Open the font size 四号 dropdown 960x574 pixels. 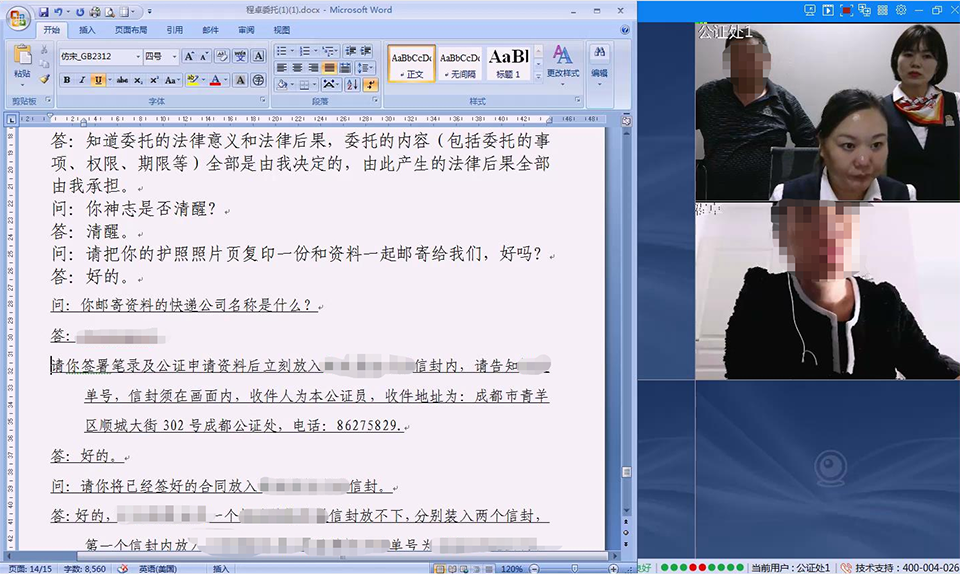pos(174,56)
